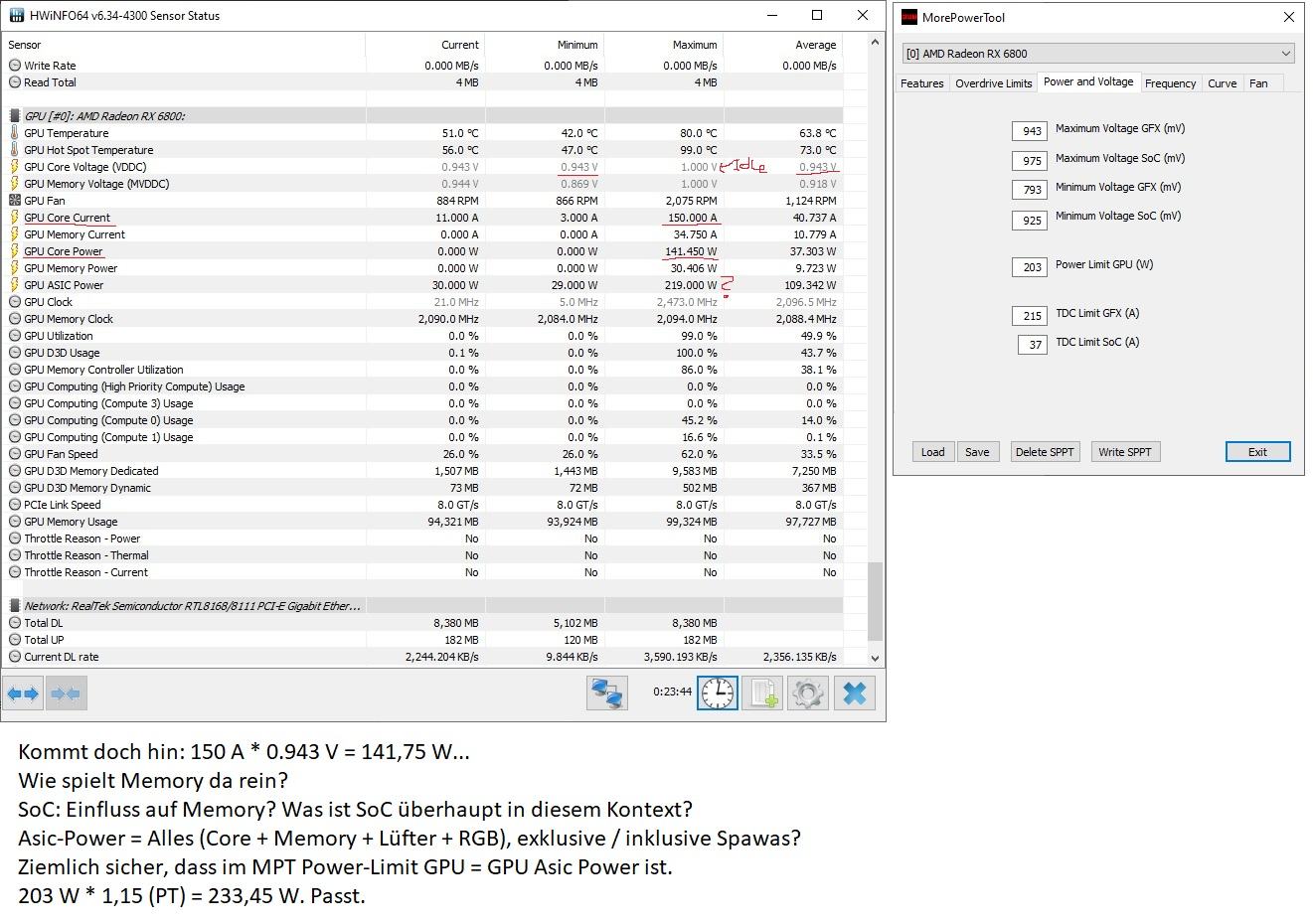Click the Exit button in MorePowerTool
The width and height of the screenshot is (1313, 924).
point(1257,452)
